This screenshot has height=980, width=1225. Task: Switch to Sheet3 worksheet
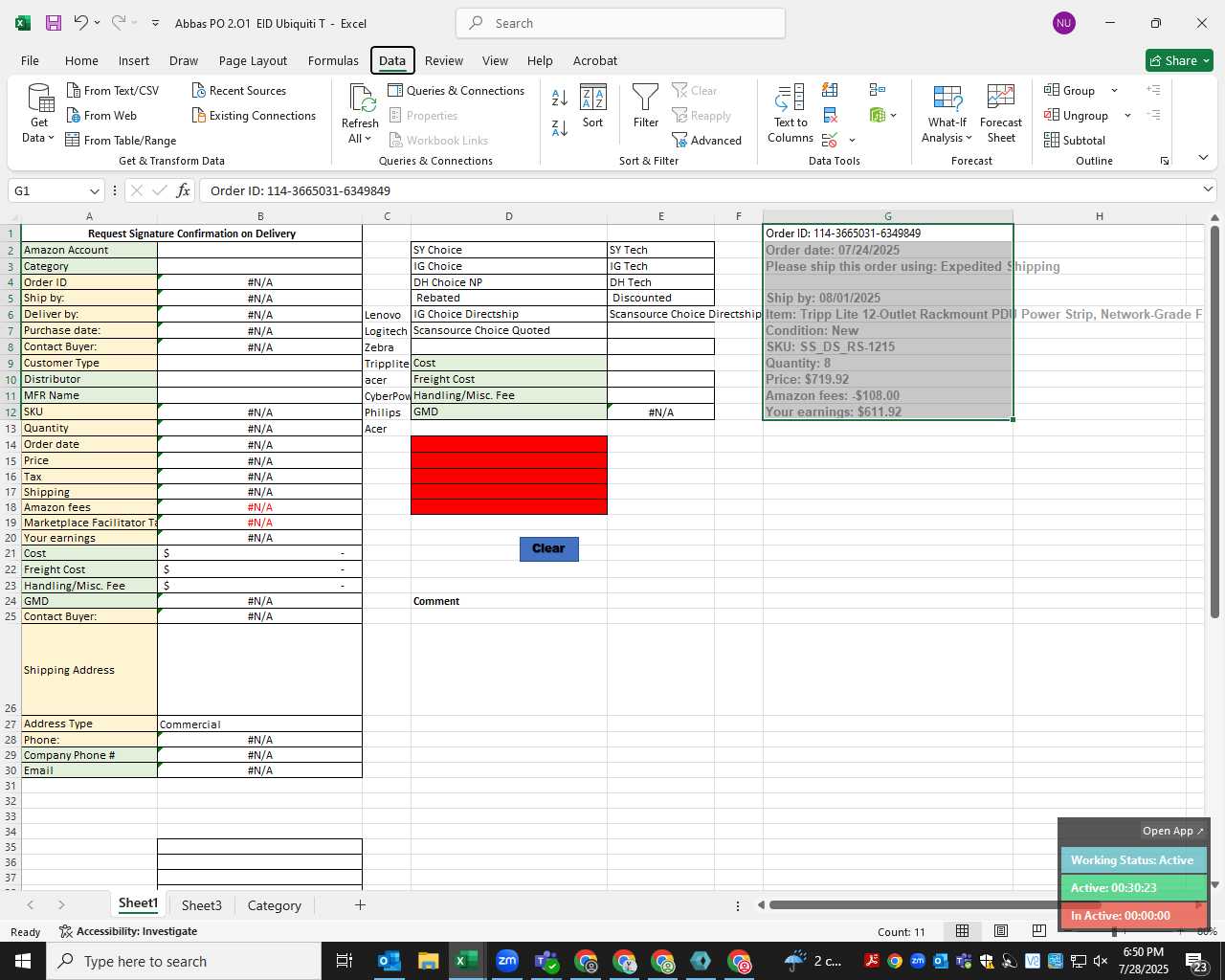(201, 905)
